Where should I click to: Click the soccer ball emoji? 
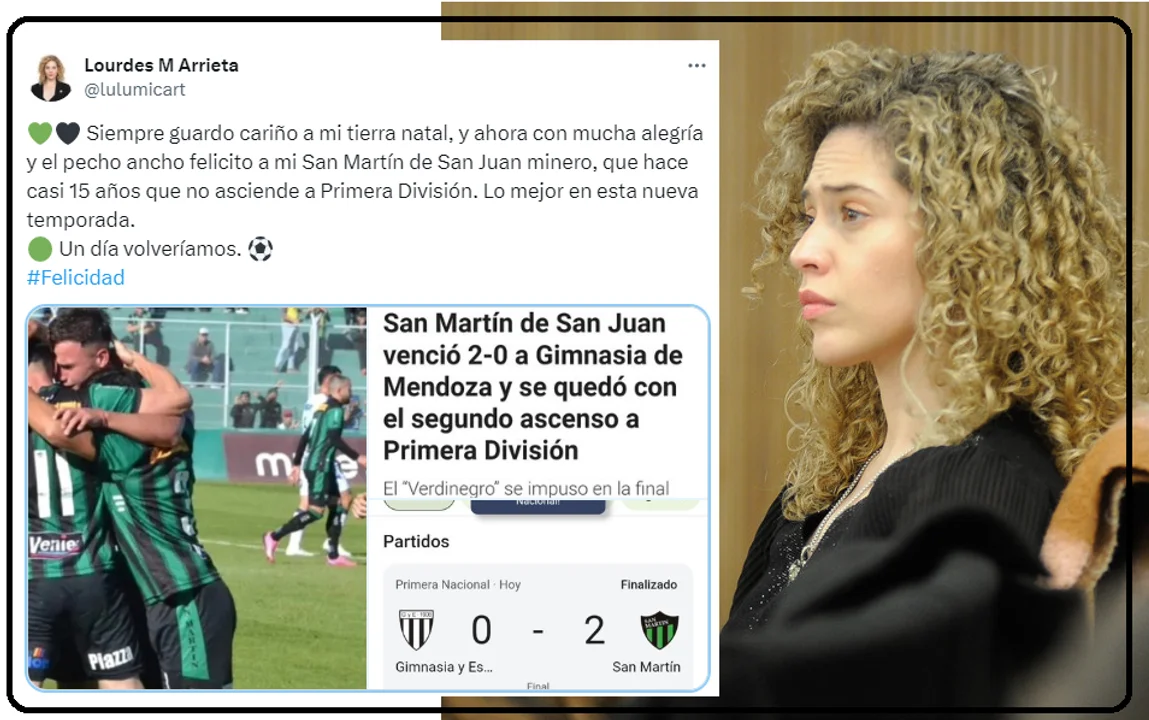[260, 249]
